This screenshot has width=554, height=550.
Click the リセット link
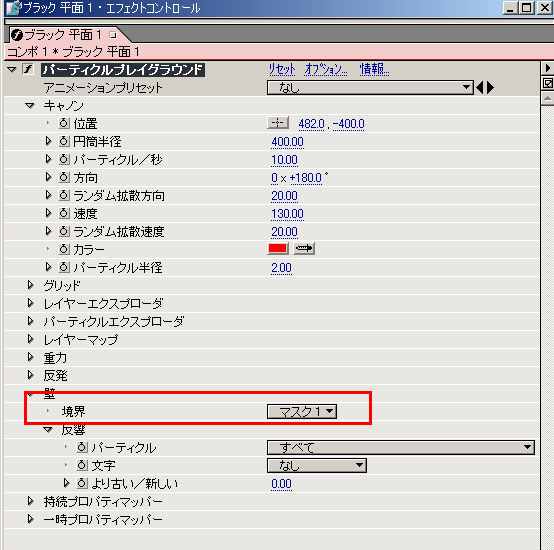point(282,69)
